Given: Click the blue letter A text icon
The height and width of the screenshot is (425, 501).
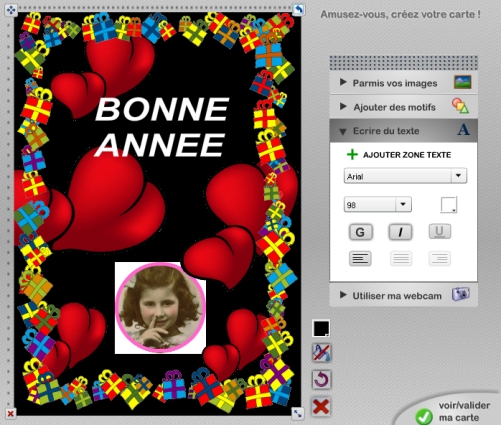Looking at the screenshot, I should [463, 130].
